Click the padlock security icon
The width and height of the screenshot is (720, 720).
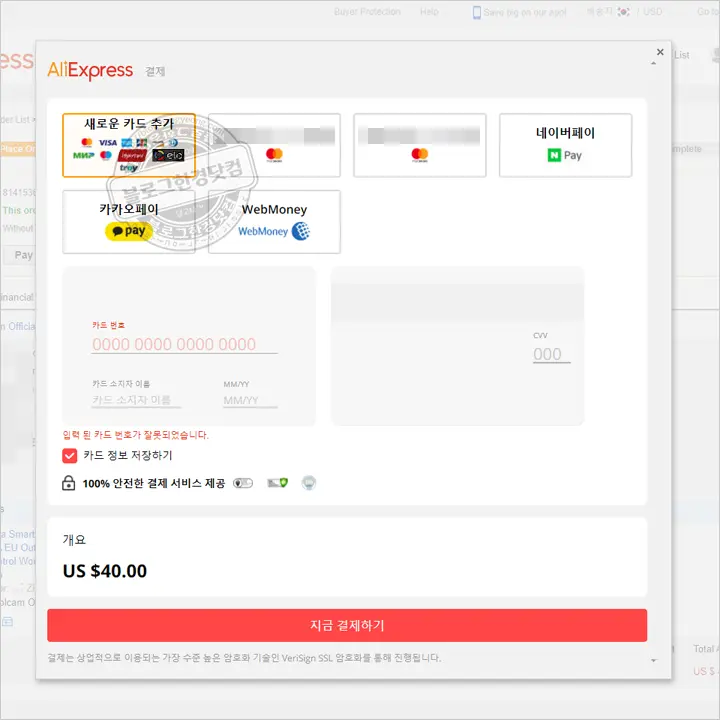pyautogui.click(x=68, y=483)
